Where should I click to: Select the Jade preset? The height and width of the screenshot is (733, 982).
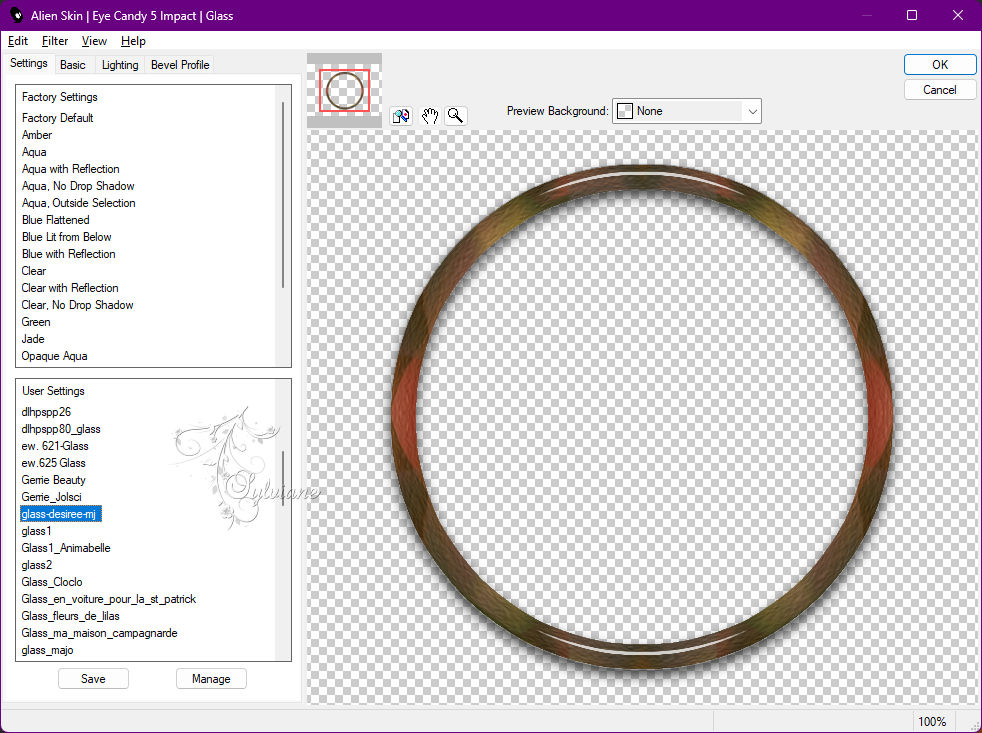[x=33, y=339]
